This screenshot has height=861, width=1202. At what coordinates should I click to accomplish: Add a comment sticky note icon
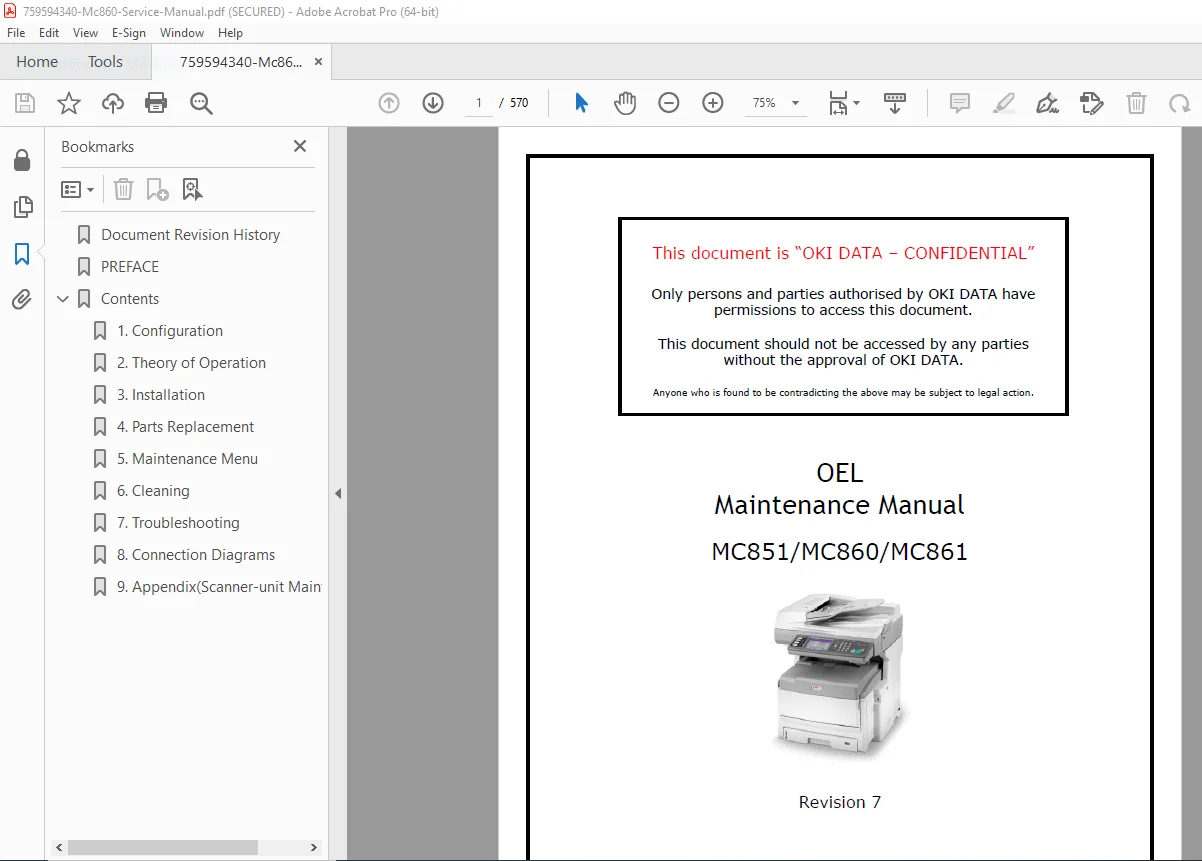[x=960, y=103]
